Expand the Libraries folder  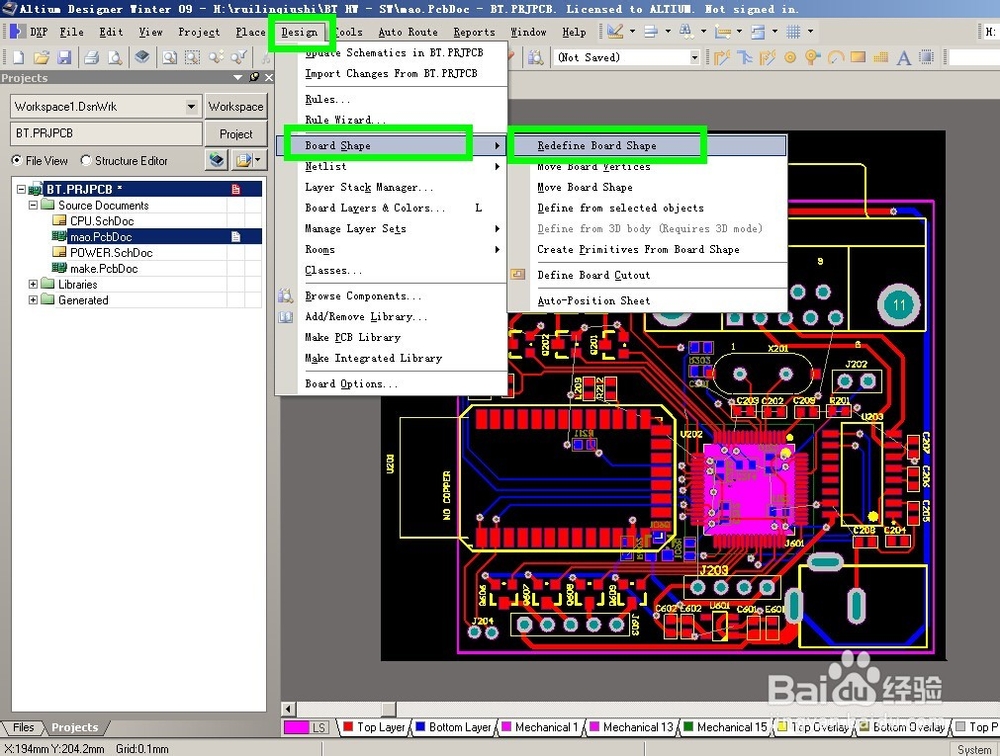[33, 284]
